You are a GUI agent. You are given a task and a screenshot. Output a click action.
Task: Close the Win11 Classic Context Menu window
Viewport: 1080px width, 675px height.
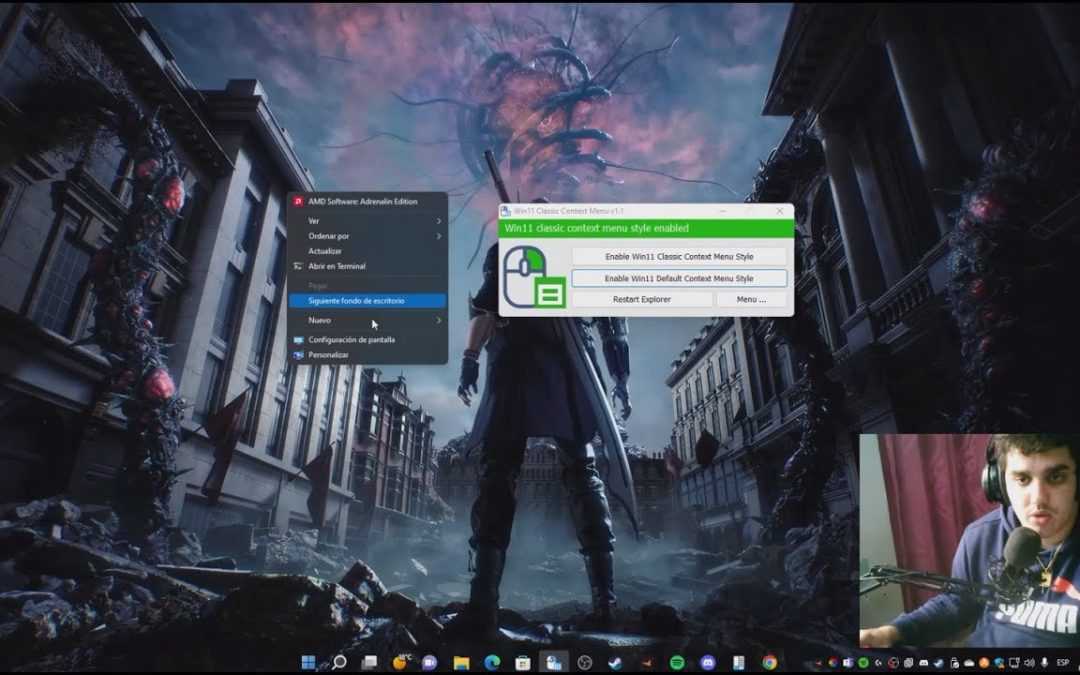[780, 211]
